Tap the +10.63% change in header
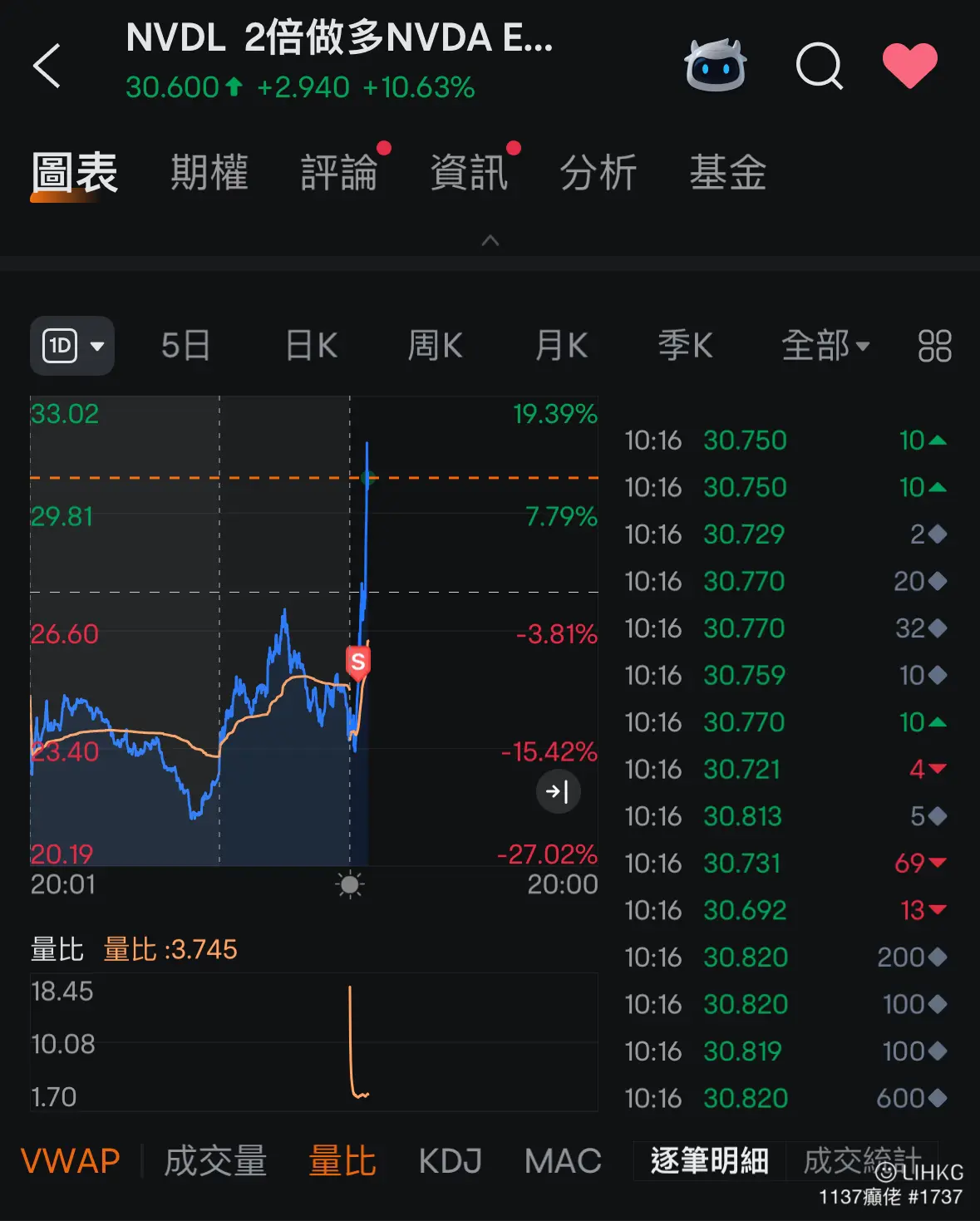Viewport: 980px width, 1221px height. coord(419,87)
